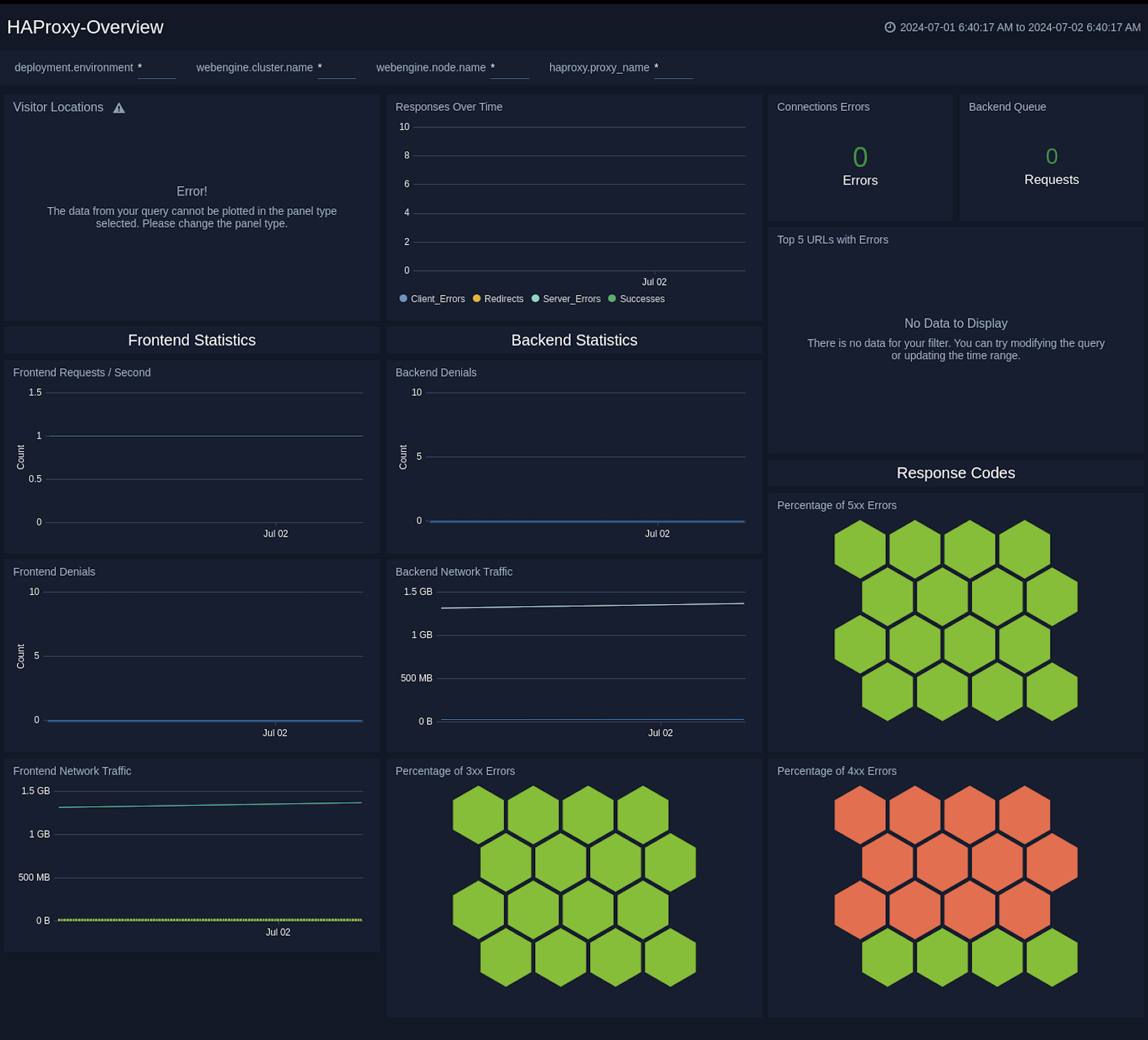
Task: Click the green line in Frontend Network Traffic chart
Action: (x=210, y=805)
